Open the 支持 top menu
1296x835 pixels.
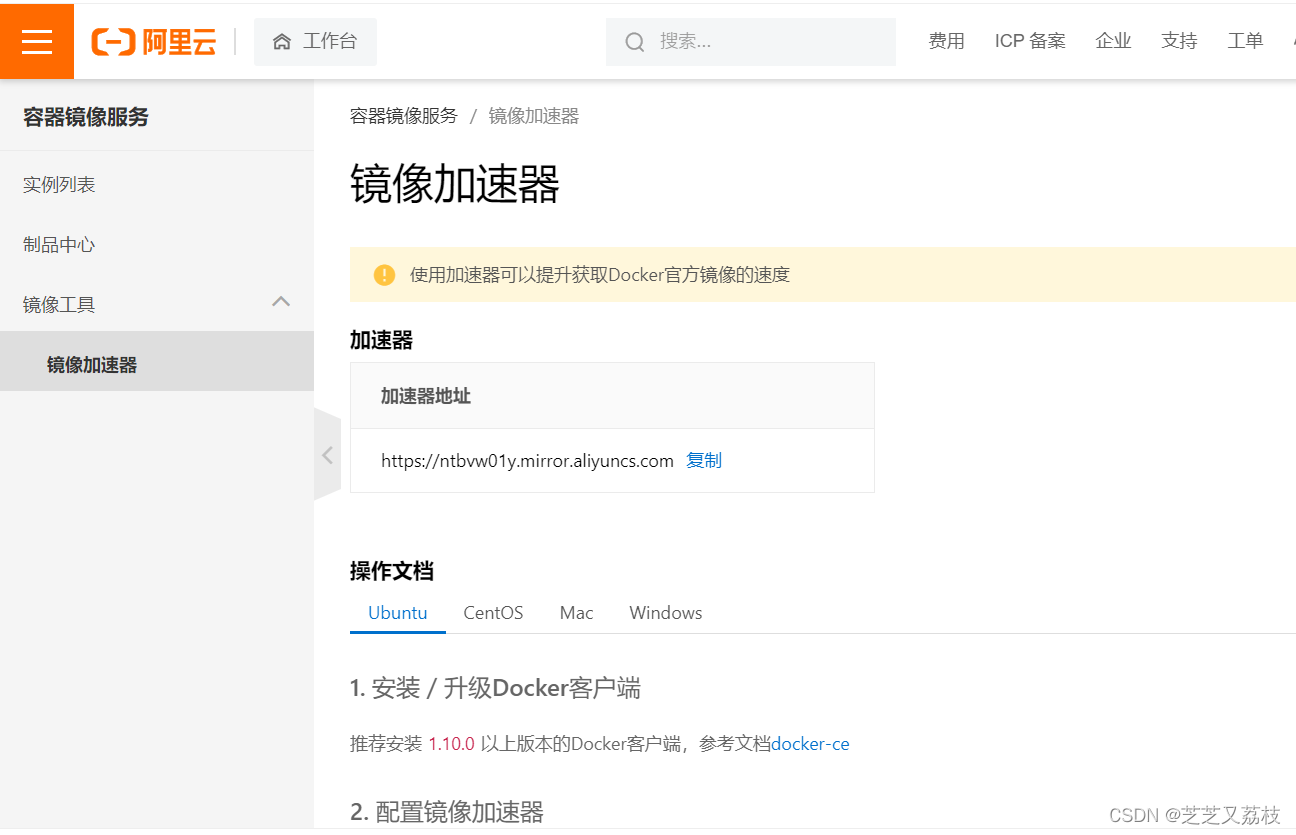pyautogui.click(x=1179, y=41)
